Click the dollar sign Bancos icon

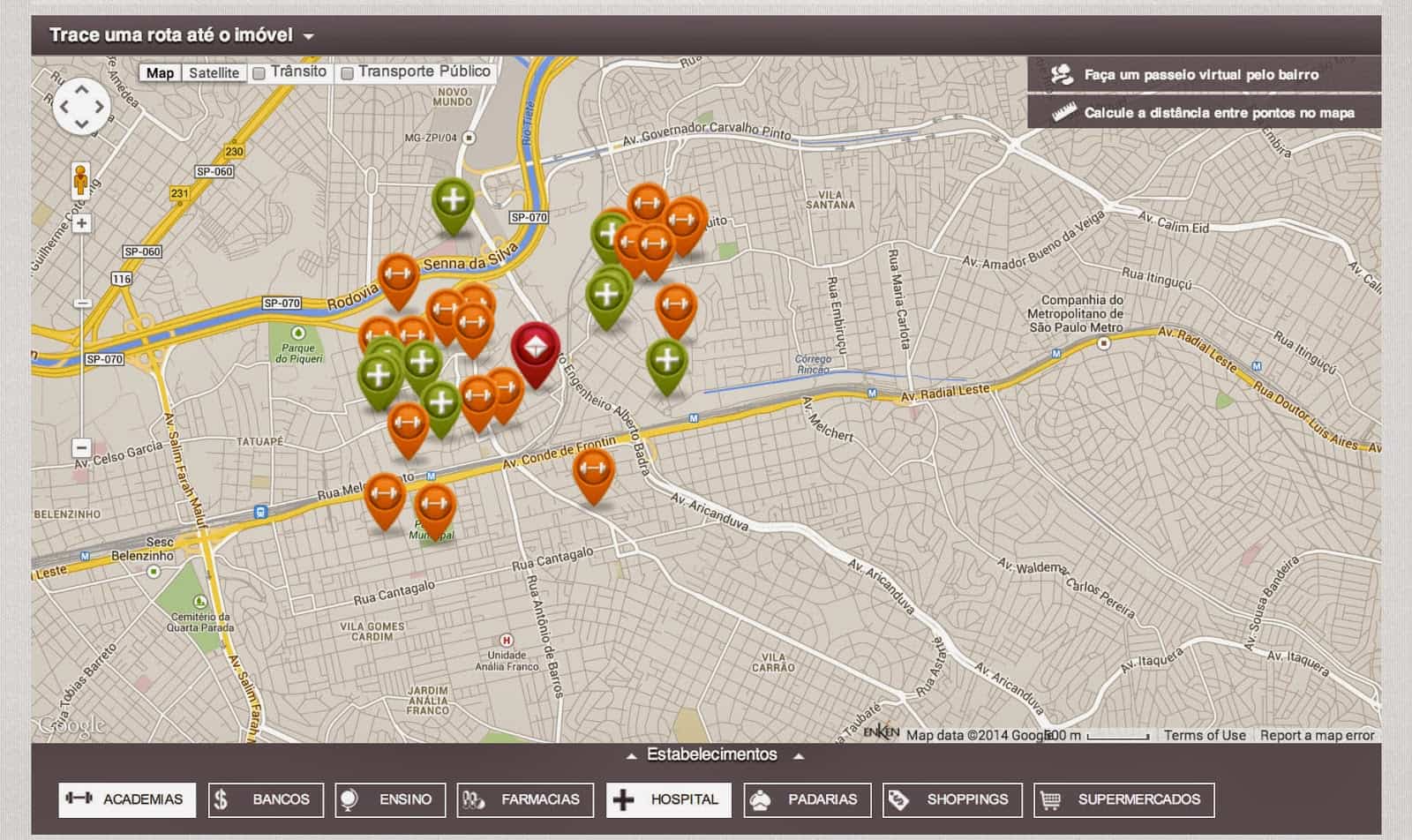click(221, 799)
